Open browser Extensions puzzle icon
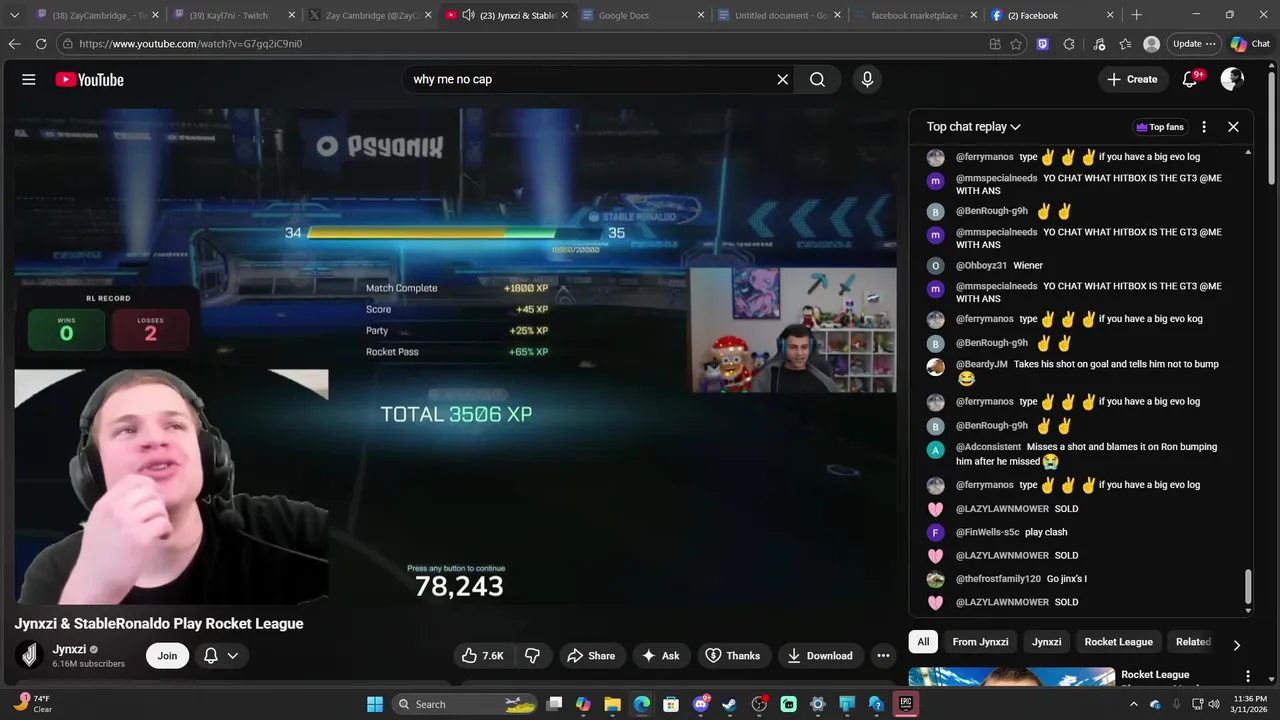 (1069, 44)
